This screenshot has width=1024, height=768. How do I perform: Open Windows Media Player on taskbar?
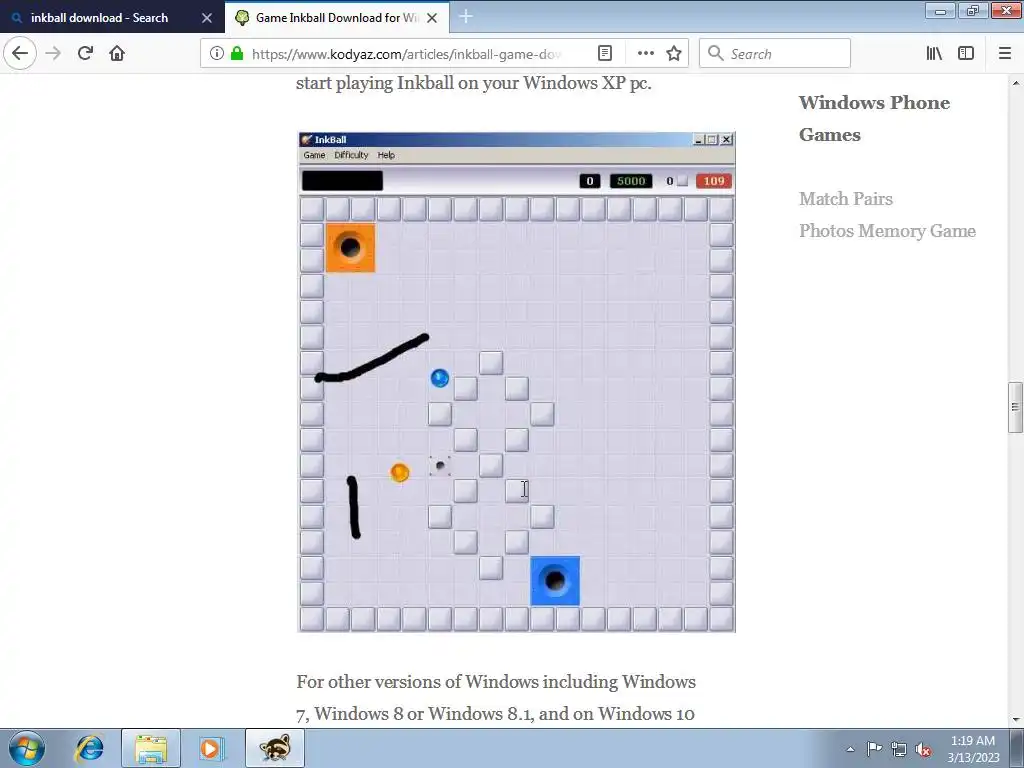point(210,748)
